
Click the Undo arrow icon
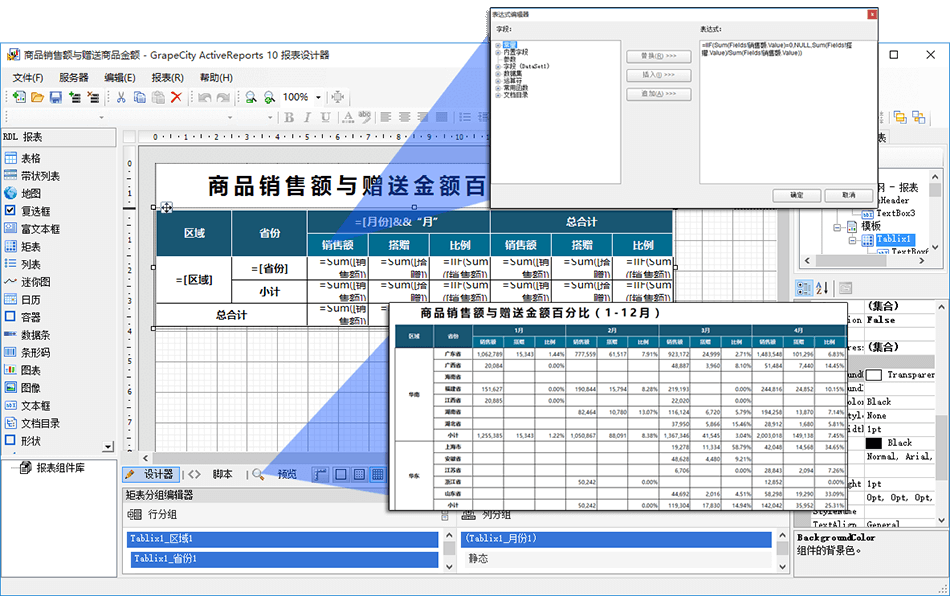pyautogui.click(x=205, y=97)
